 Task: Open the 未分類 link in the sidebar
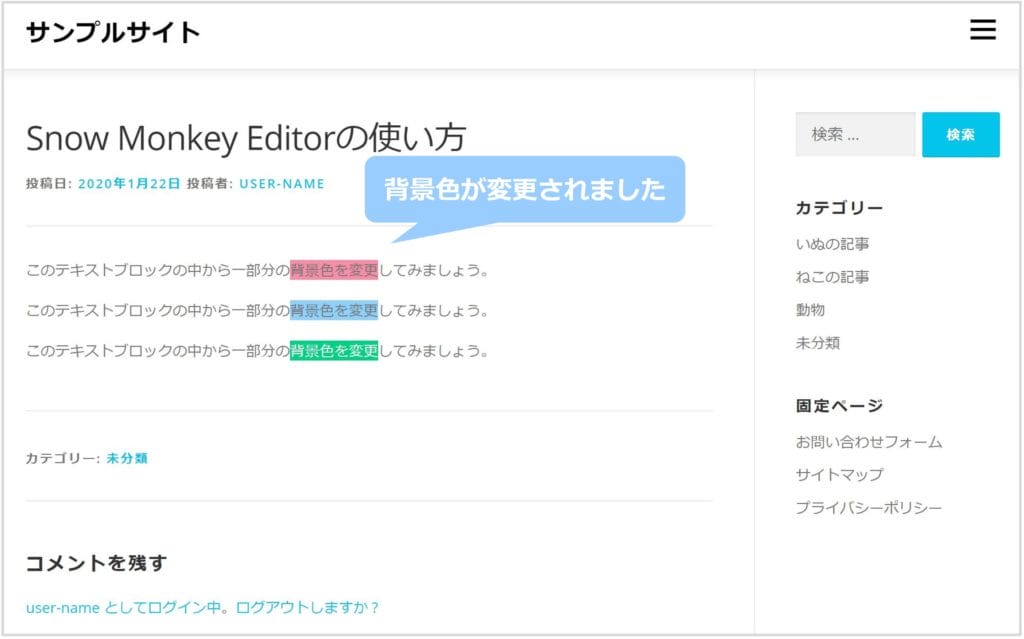[818, 342]
